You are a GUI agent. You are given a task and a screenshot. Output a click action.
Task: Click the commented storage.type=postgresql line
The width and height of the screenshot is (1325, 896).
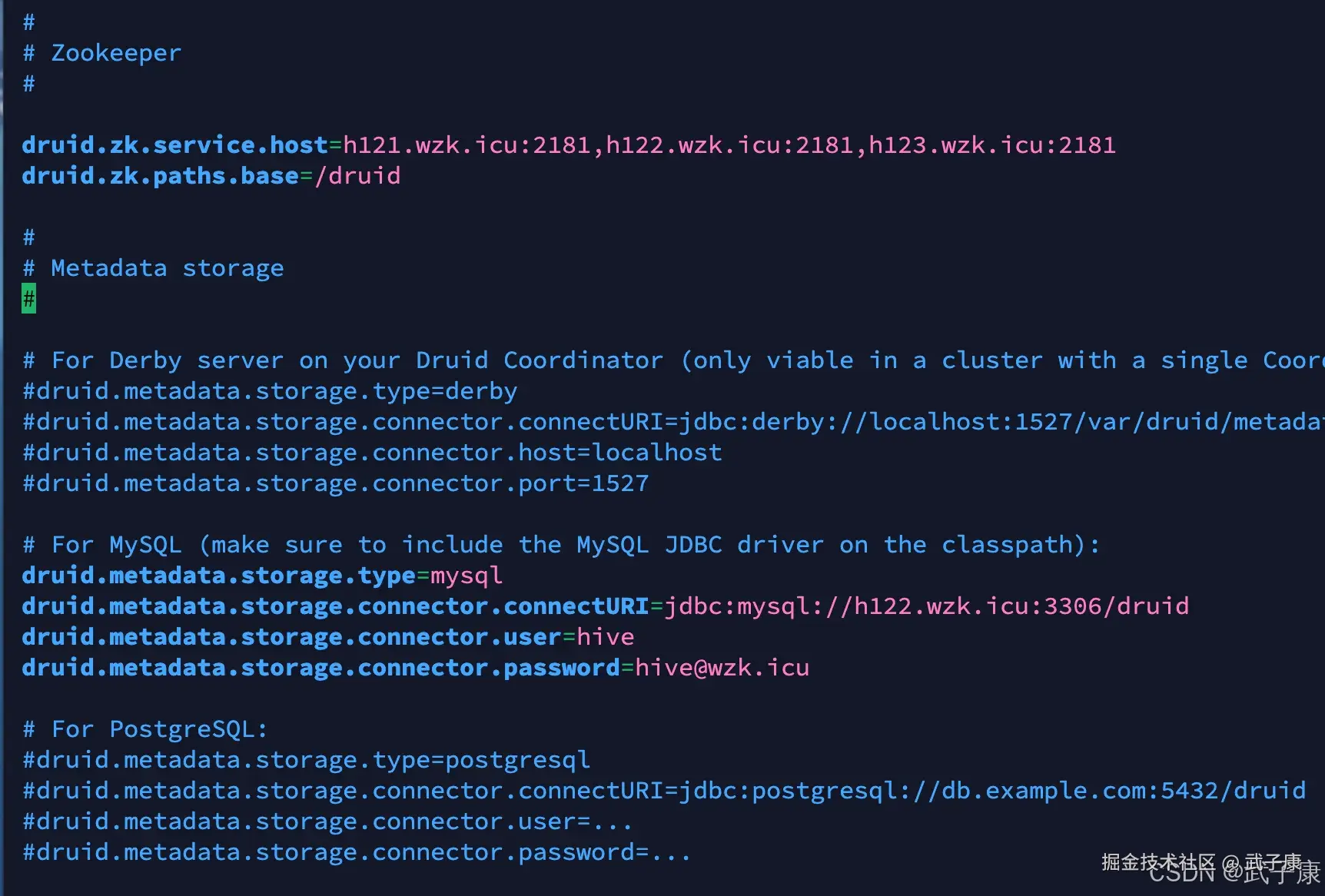(307, 760)
